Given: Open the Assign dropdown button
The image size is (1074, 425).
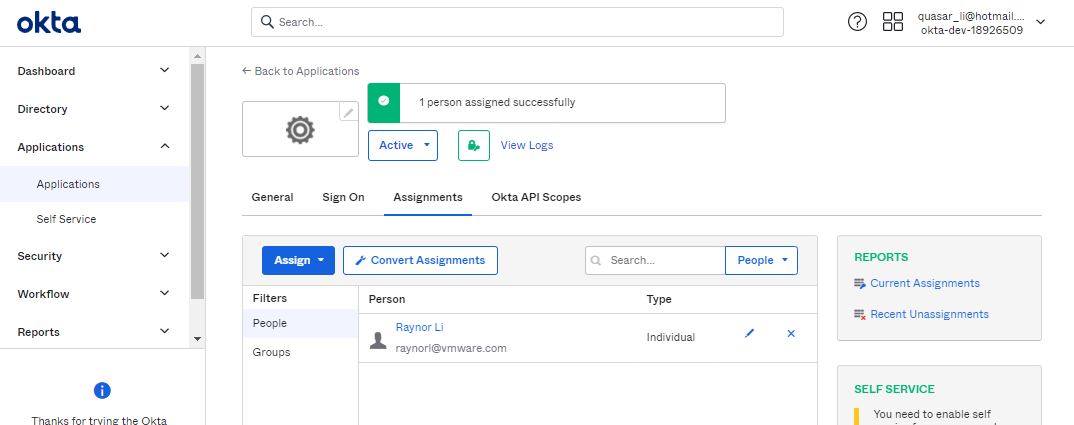Looking at the screenshot, I should tap(298, 260).
